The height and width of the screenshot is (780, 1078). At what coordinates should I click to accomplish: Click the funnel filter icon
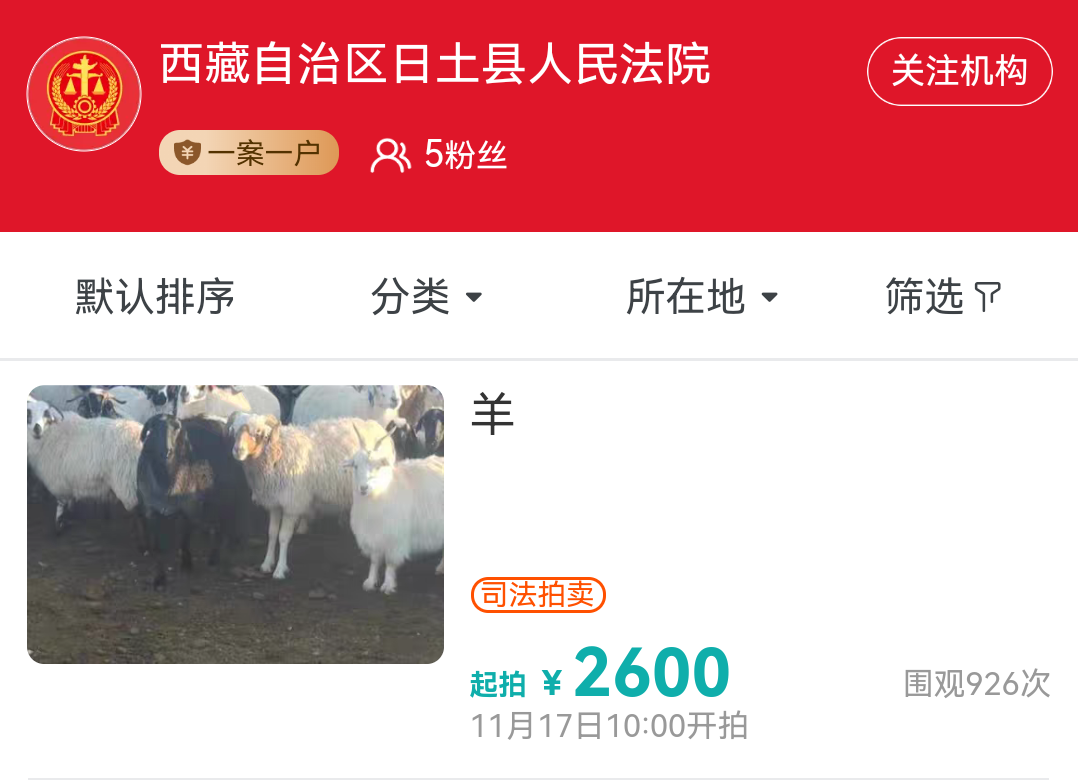coord(987,297)
